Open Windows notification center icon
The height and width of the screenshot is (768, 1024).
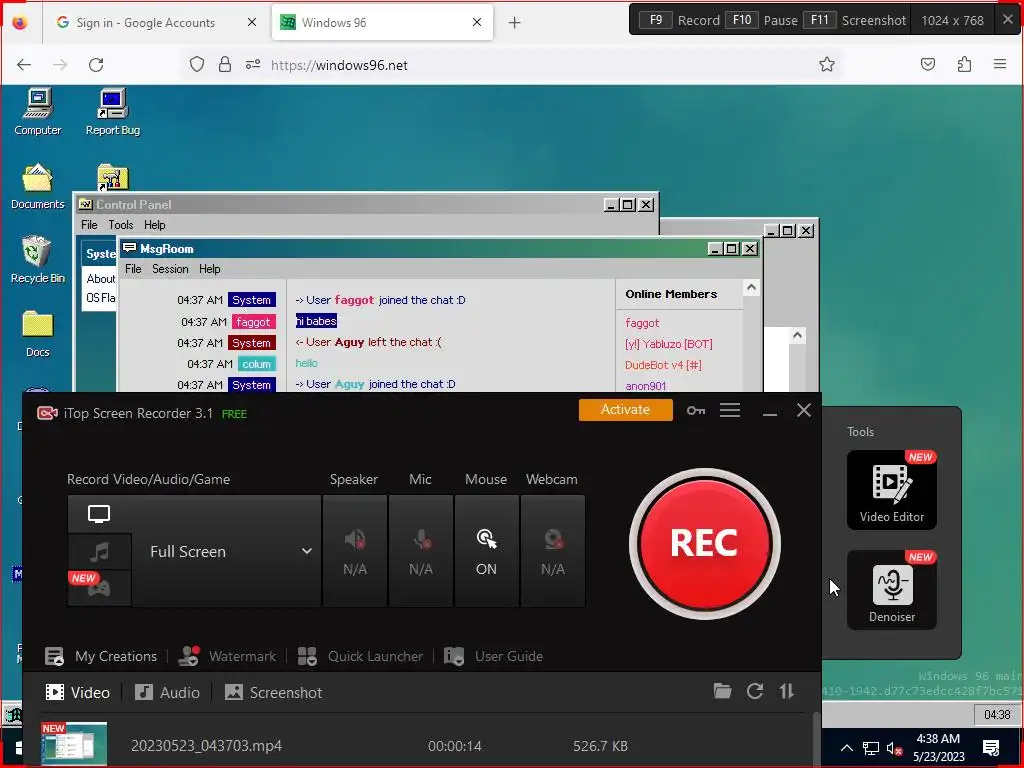tap(991, 748)
